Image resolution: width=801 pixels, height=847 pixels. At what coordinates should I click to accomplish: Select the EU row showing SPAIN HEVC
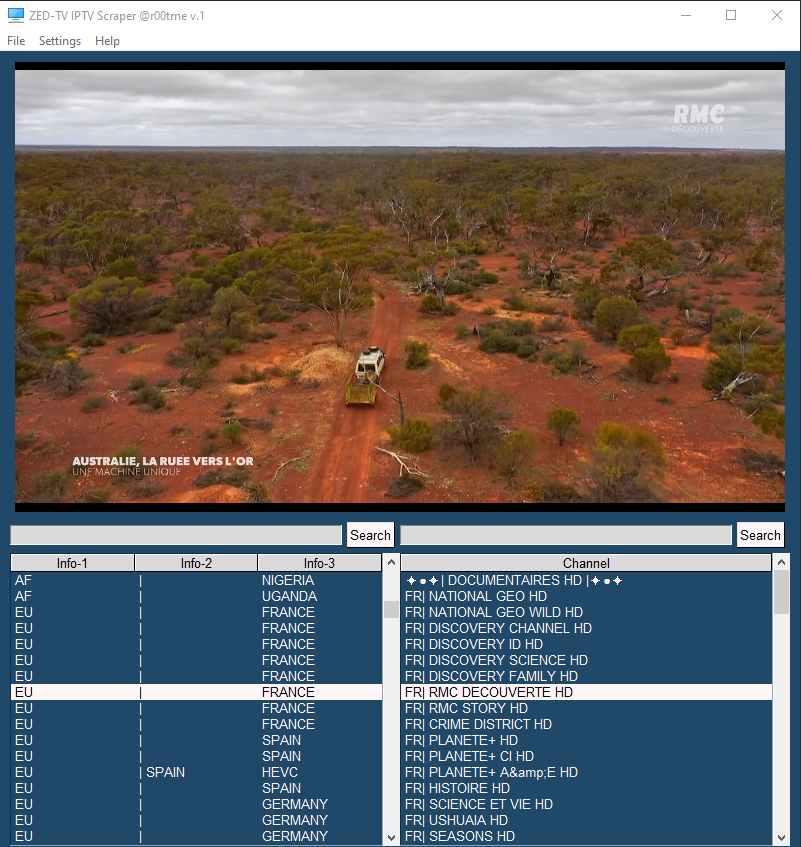click(x=195, y=772)
